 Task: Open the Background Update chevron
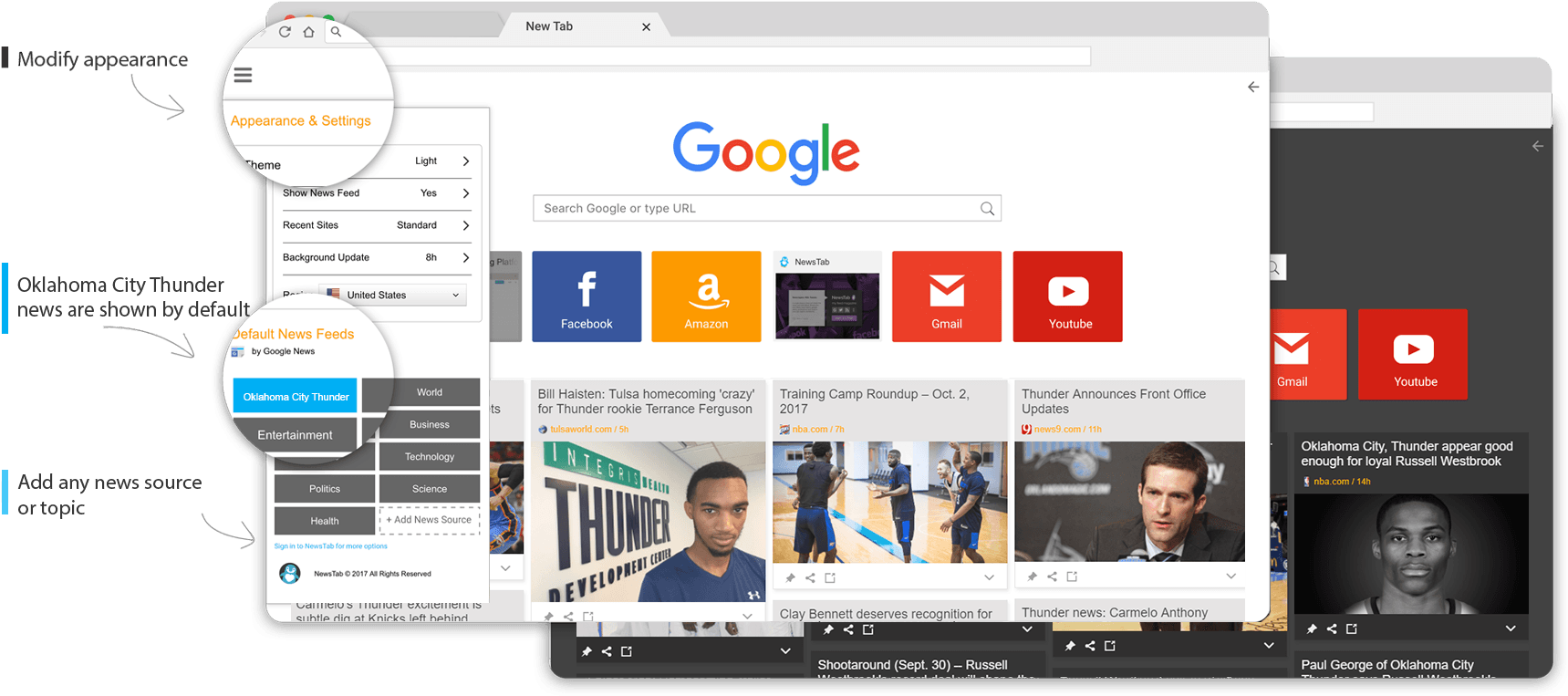point(466,258)
